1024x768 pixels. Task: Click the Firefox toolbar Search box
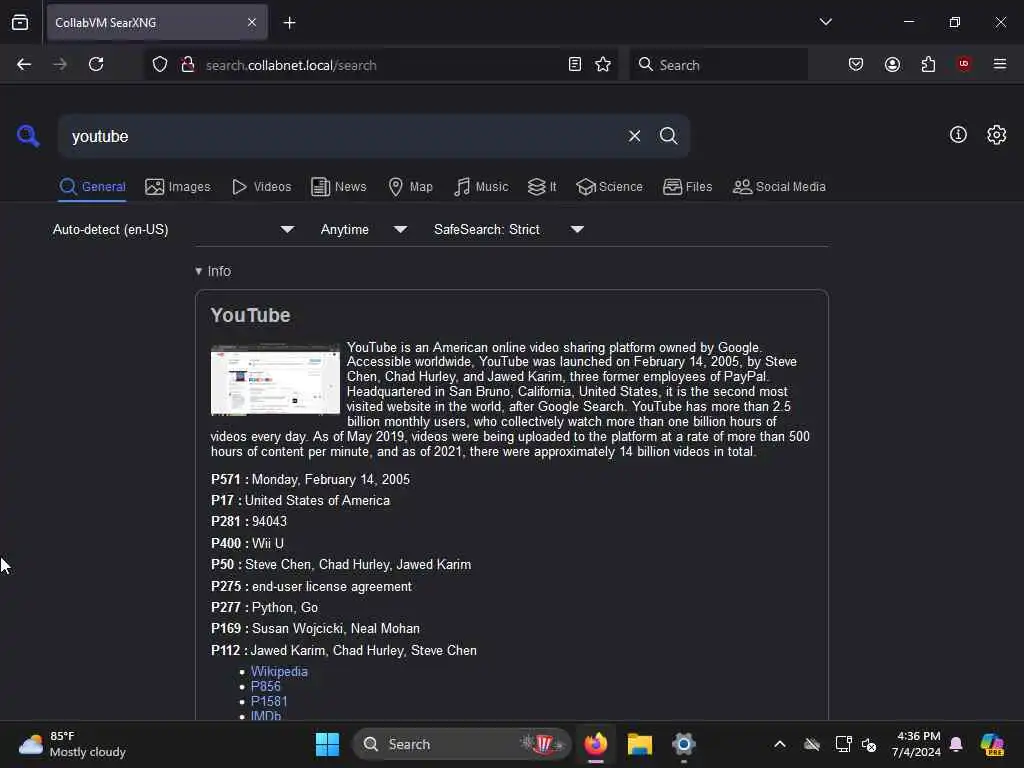click(718, 65)
